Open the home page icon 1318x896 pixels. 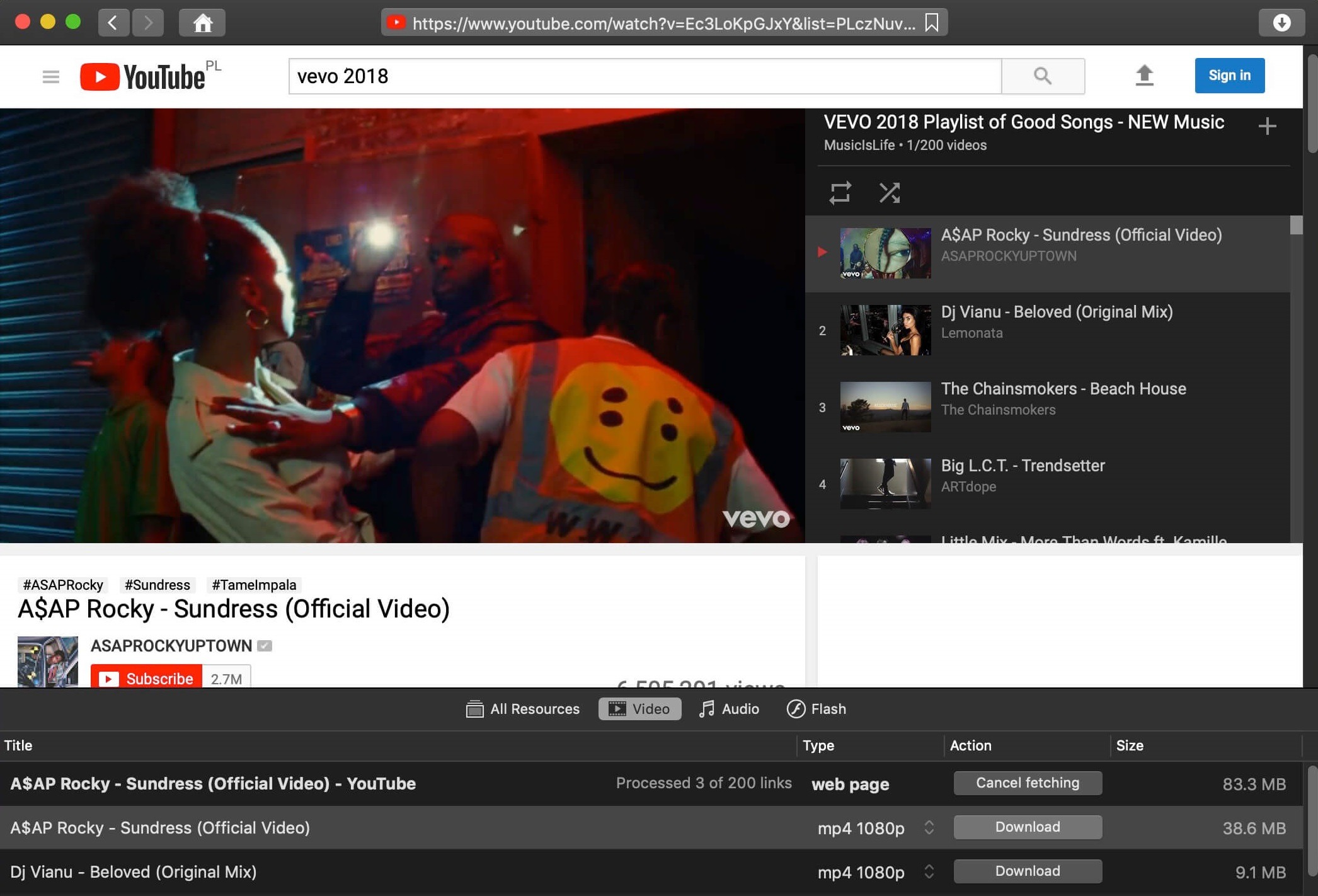point(202,23)
